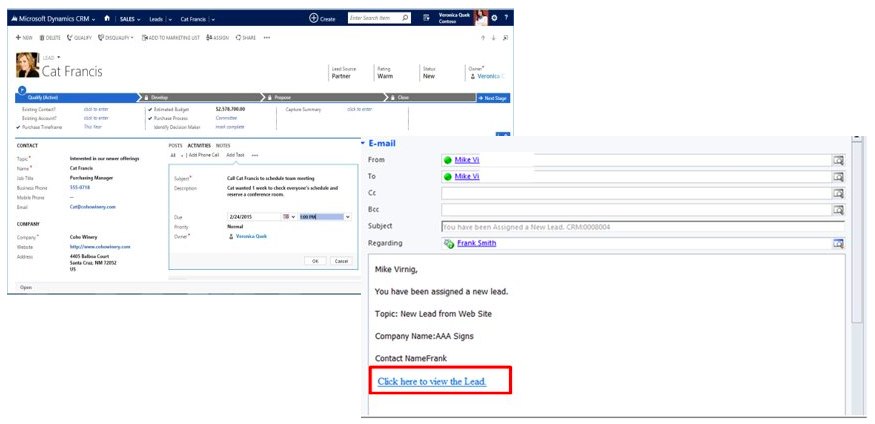The width and height of the screenshot is (875, 424).
Task: Click the Next Stage button
Action: [x=493, y=98]
